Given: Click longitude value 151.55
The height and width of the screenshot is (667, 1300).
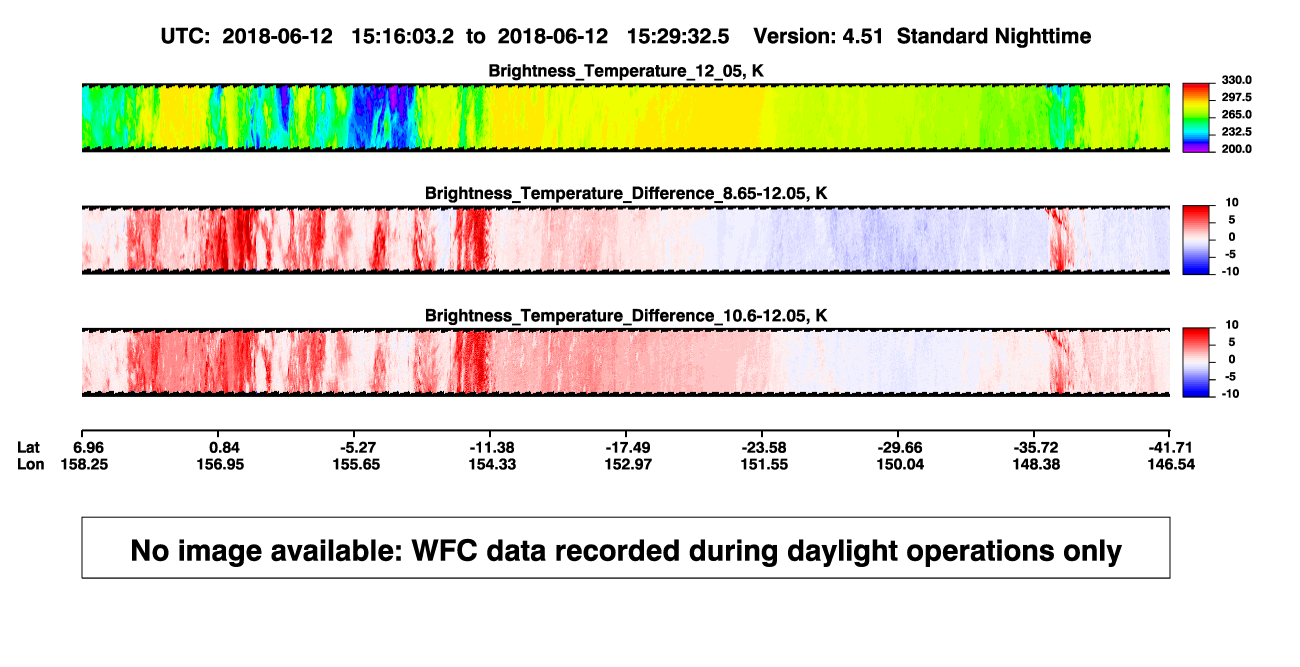Looking at the screenshot, I should (764, 464).
